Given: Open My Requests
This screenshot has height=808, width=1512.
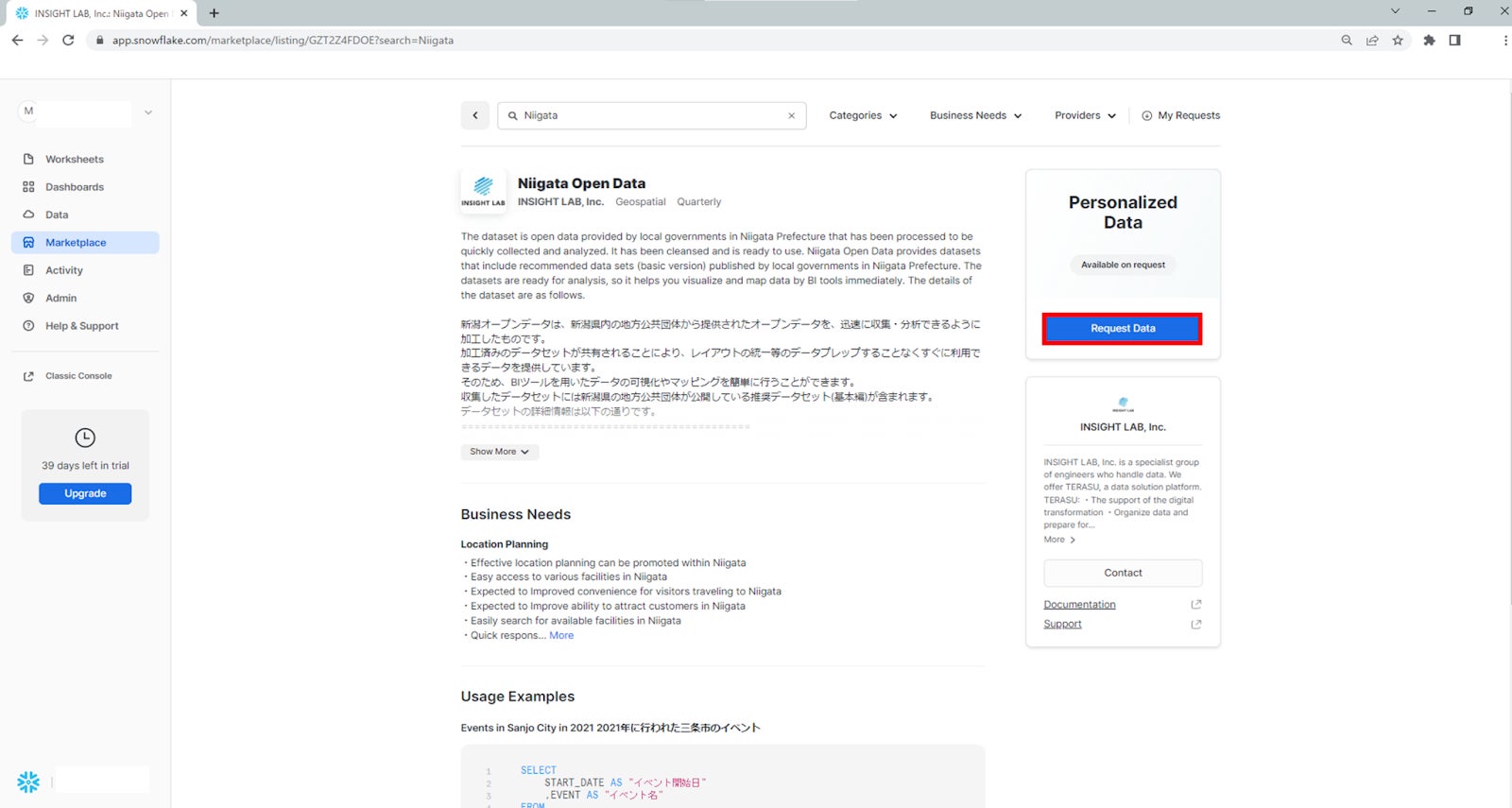Looking at the screenshot, I should point(1180,115).
